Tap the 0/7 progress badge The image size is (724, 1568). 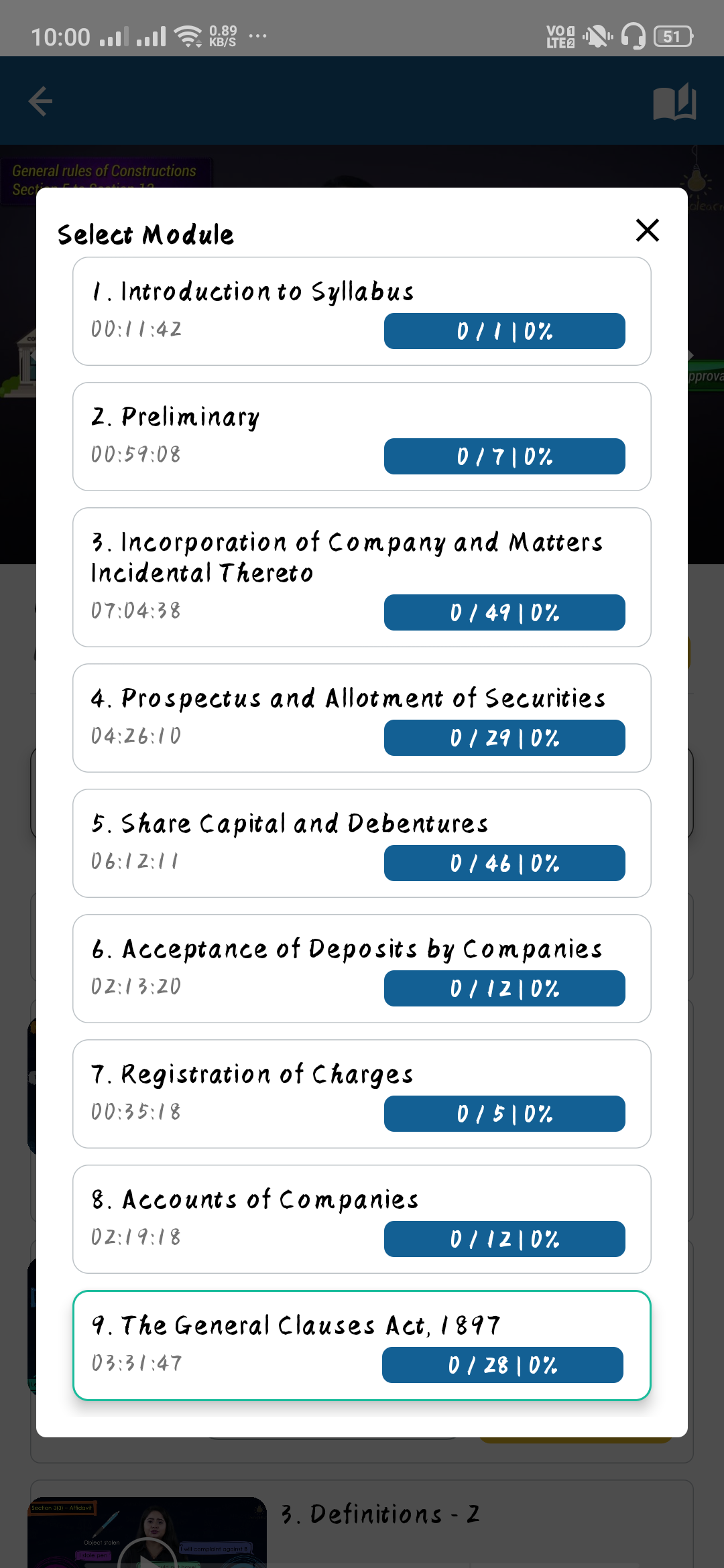point(504,456)
